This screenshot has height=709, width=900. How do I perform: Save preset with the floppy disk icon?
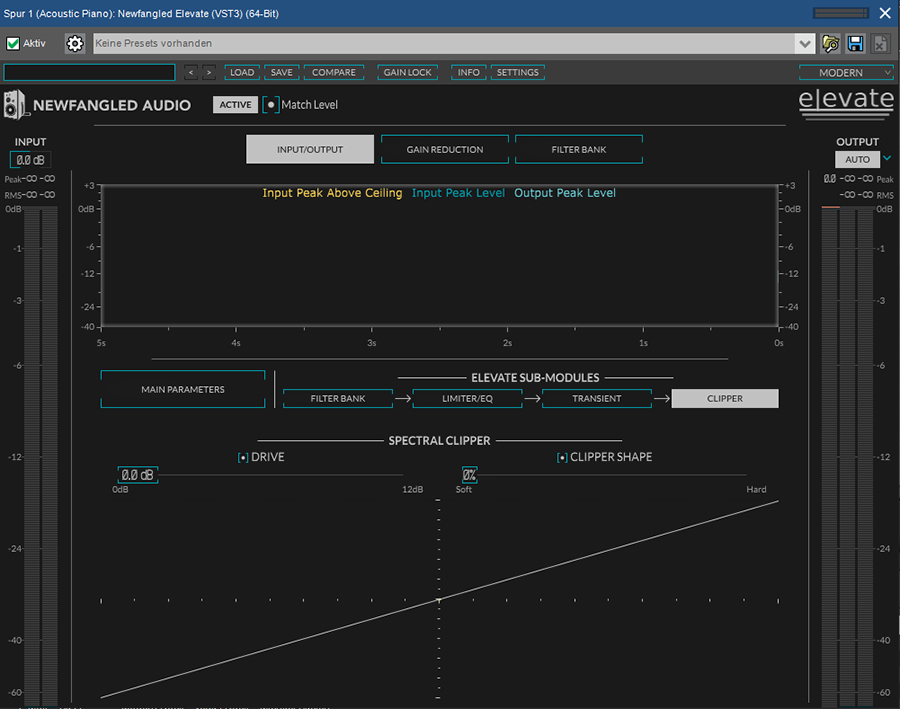tap(855, 44)
